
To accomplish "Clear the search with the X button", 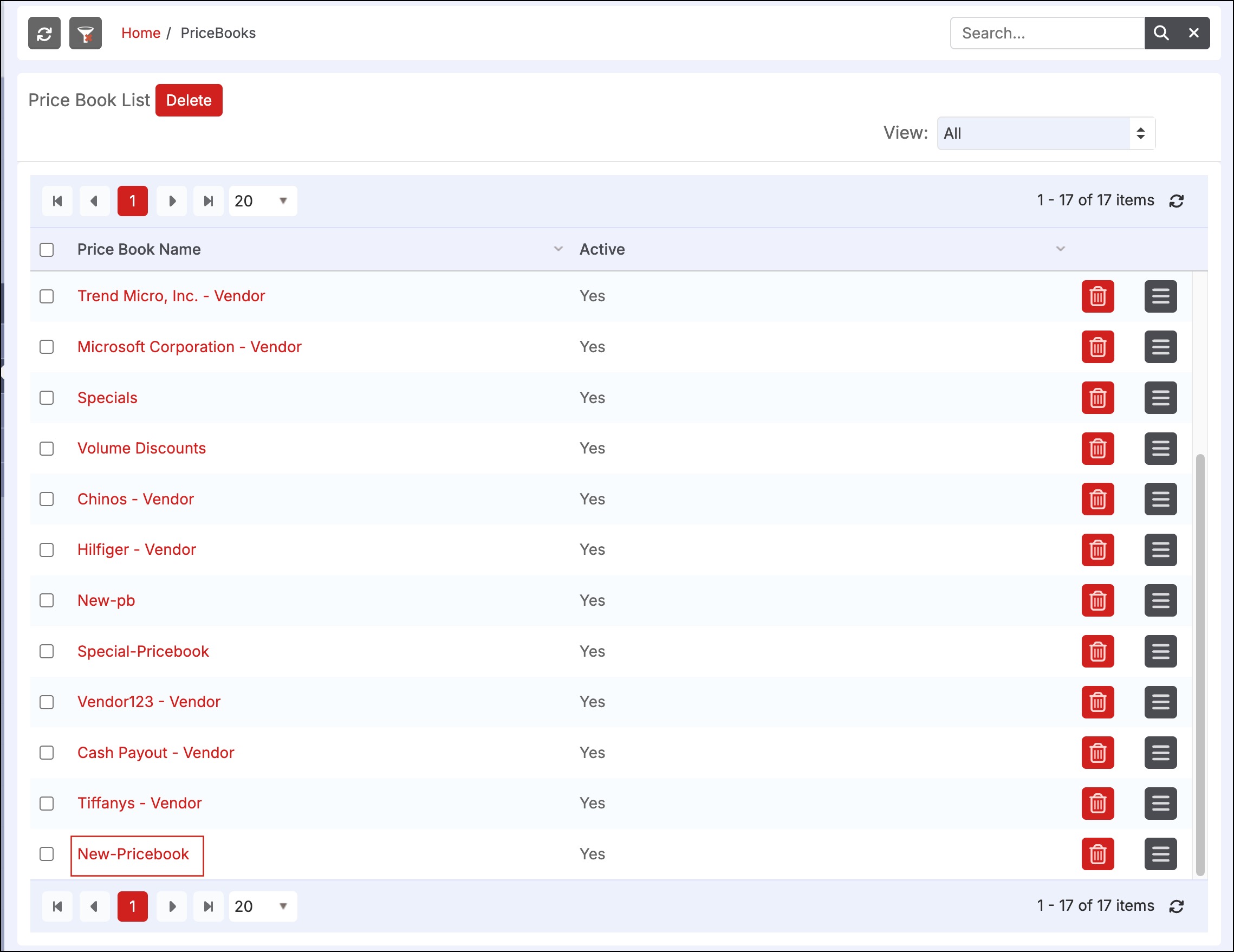I will point(1194,34).
